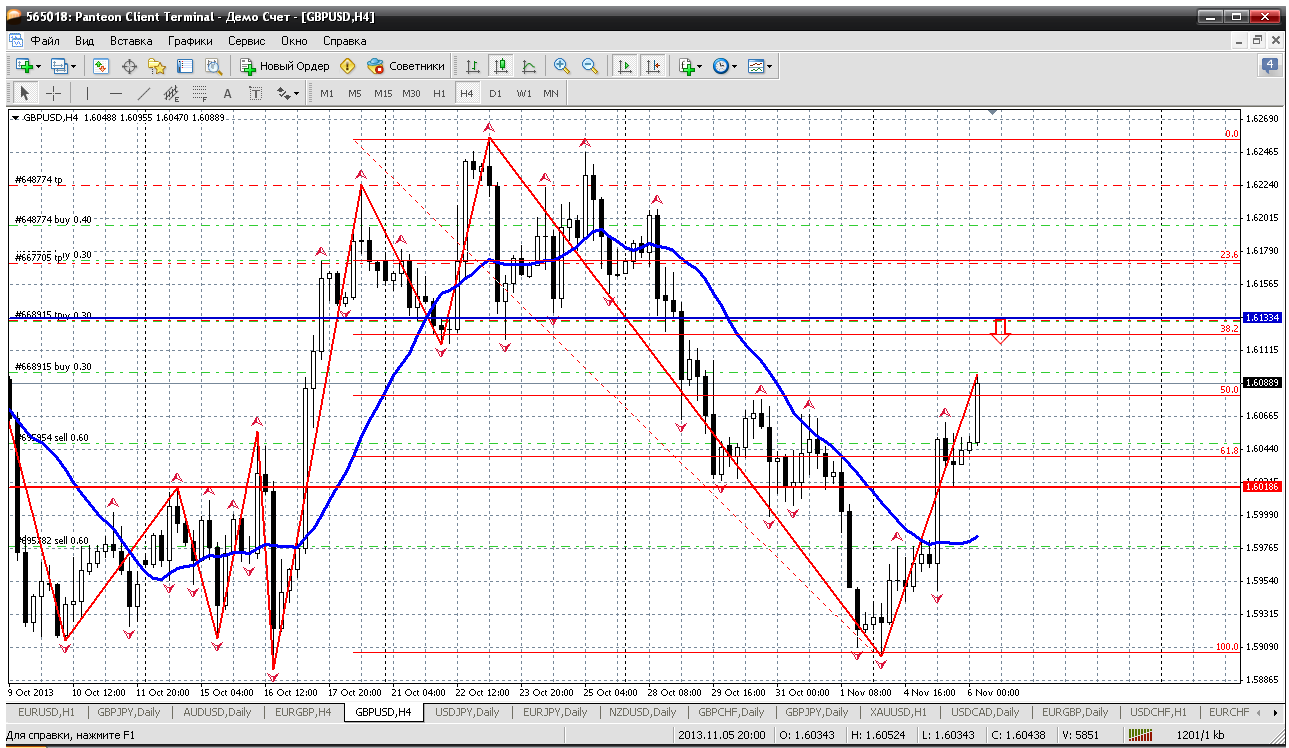Open the Navigator folder-star icon
Viewport: 1289px width, 748px height.
[x=157, y=66]
